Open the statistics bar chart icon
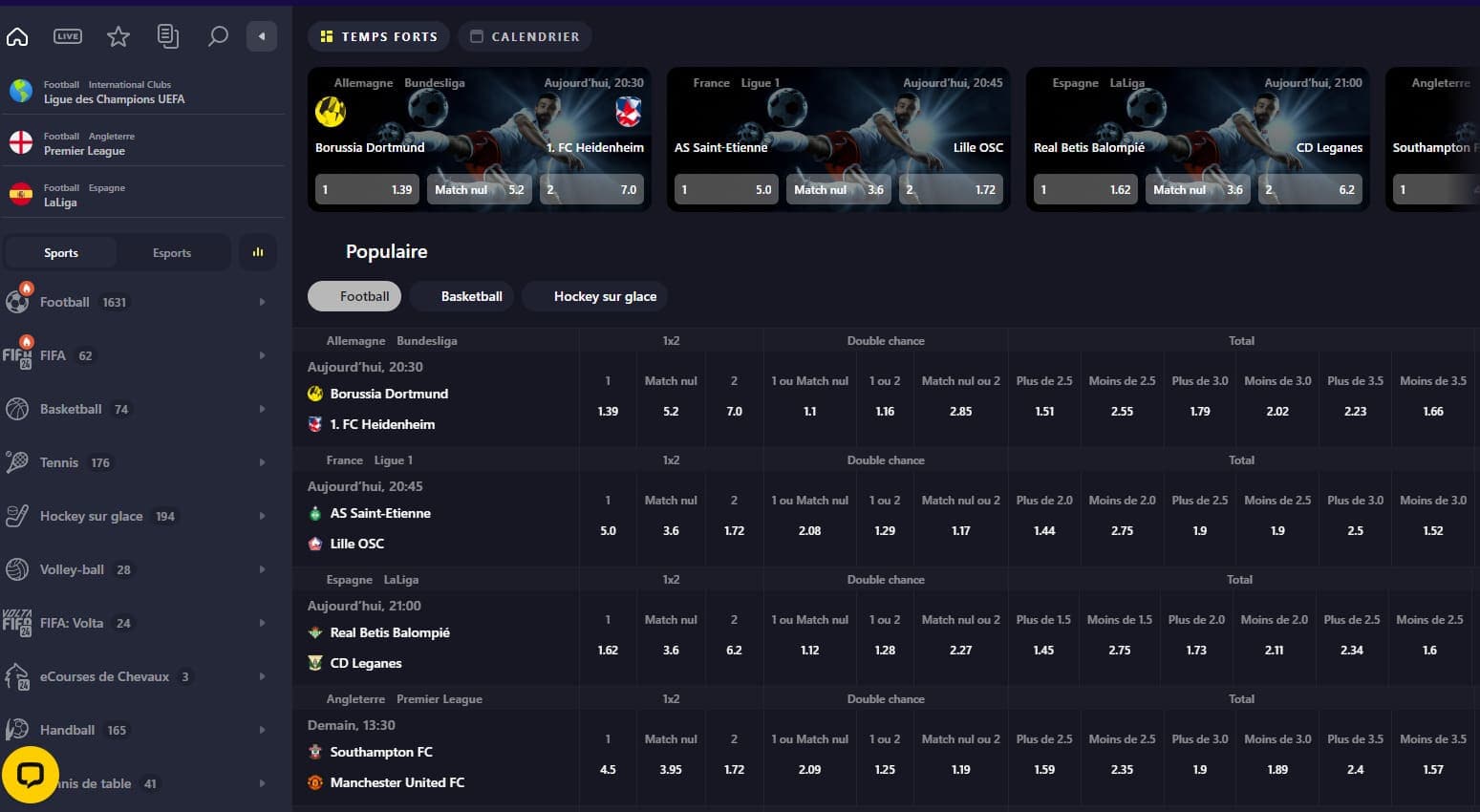Viewport: 1480px width, 812px height. [258, 252]
